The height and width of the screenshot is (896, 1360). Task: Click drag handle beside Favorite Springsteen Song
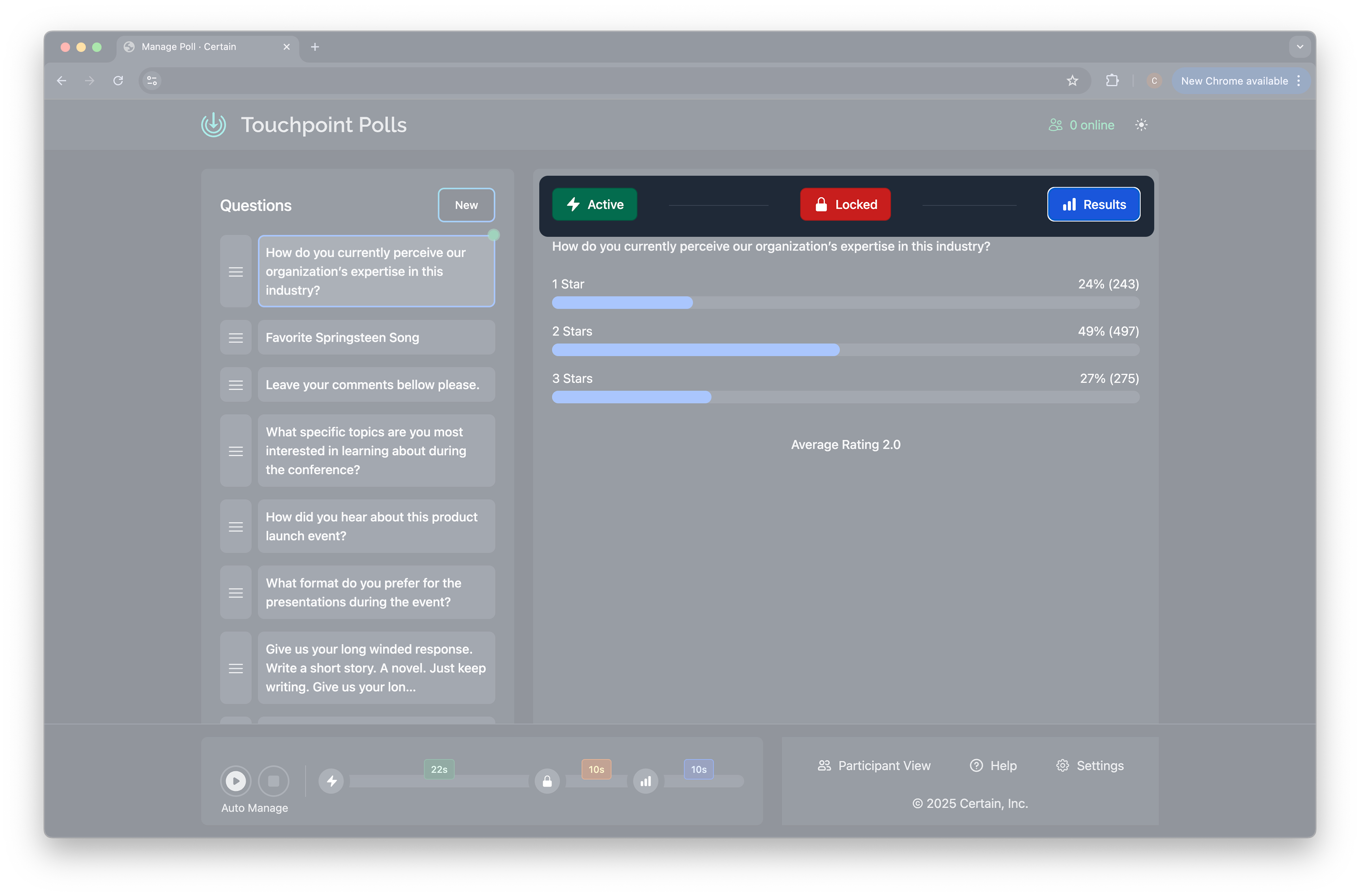[235, 338]
